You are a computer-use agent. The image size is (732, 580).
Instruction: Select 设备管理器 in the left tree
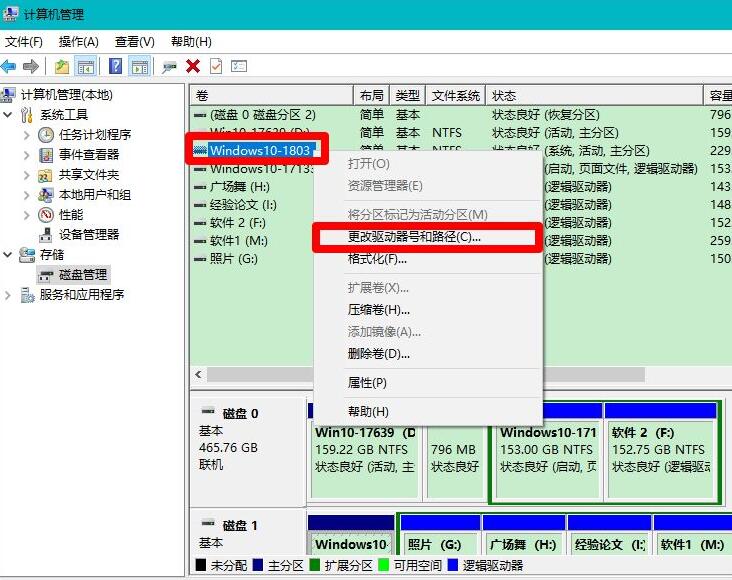click(x=88, y=235)
